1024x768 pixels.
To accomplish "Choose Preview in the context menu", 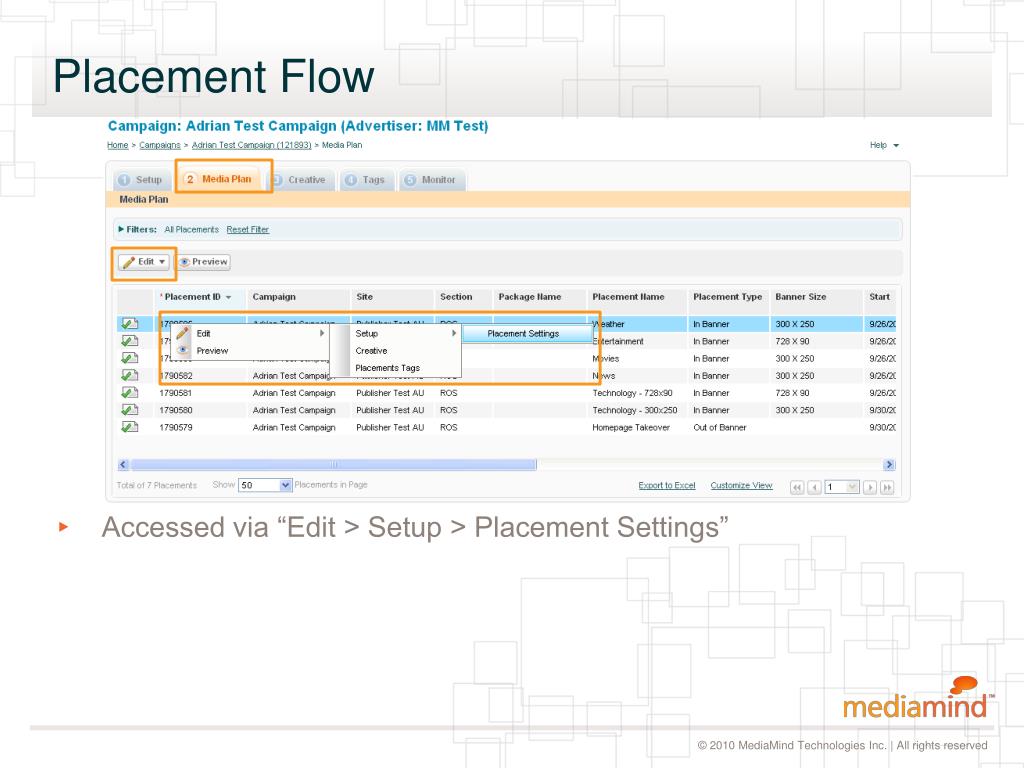I will [250, 351].
